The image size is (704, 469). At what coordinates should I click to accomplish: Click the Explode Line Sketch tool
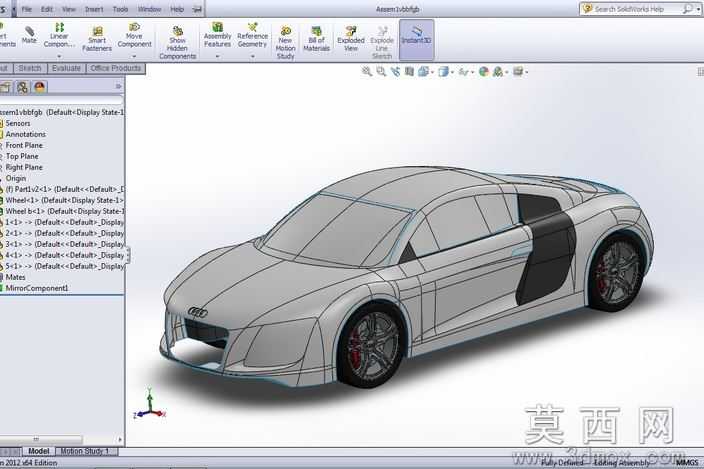click(382, 42)
